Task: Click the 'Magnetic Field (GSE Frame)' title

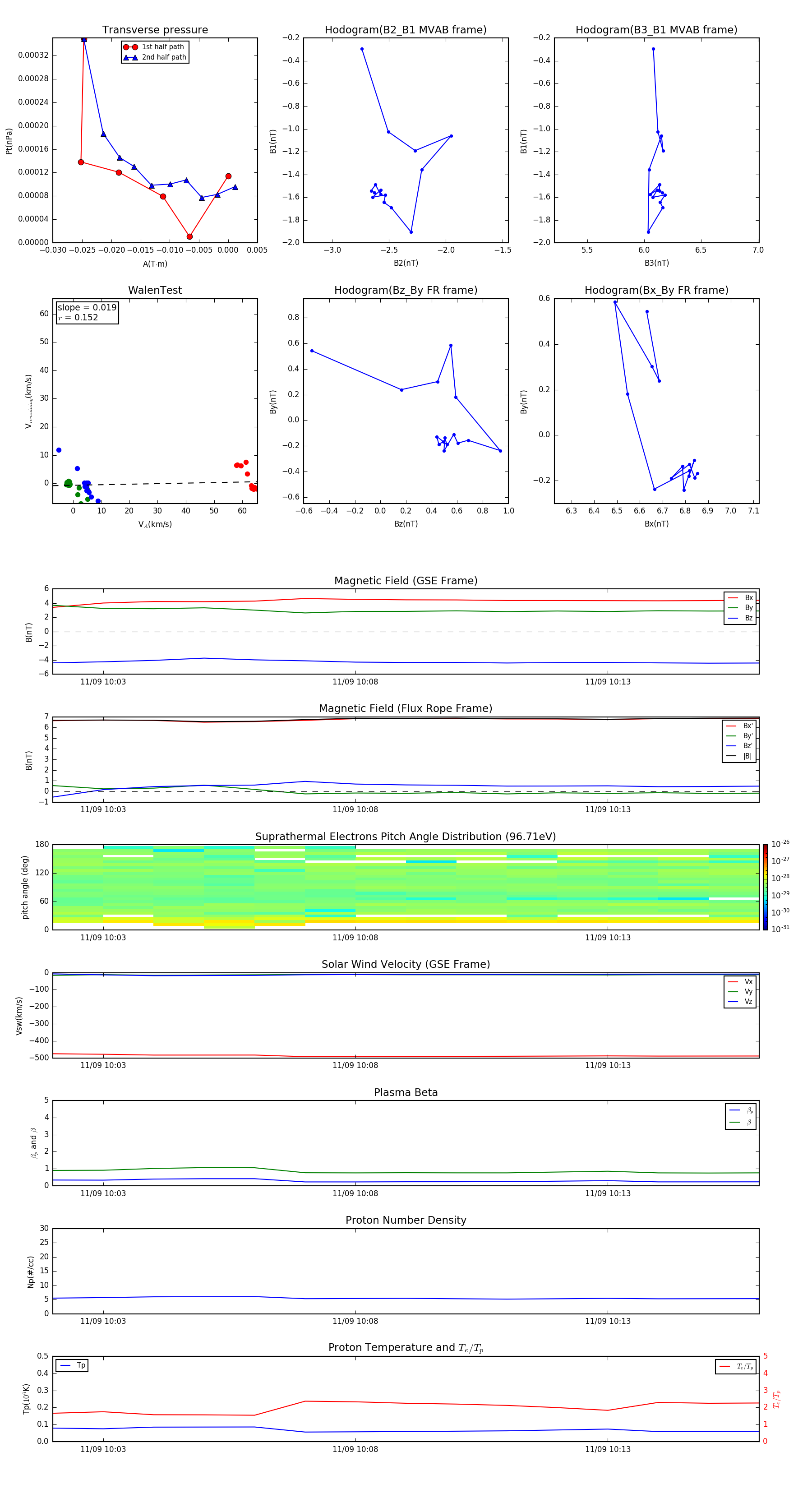Action: point(405,581)
